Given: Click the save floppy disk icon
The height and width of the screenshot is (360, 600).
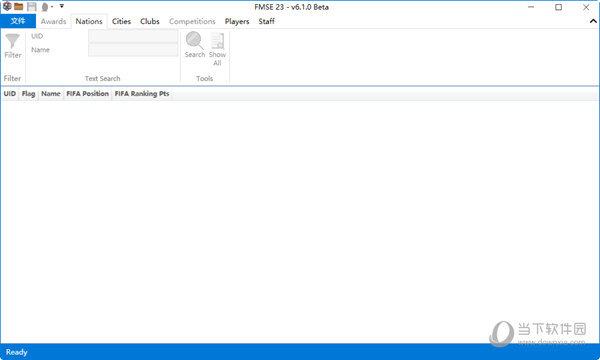Looking at the screenshot, I should [x=32, y=7].
